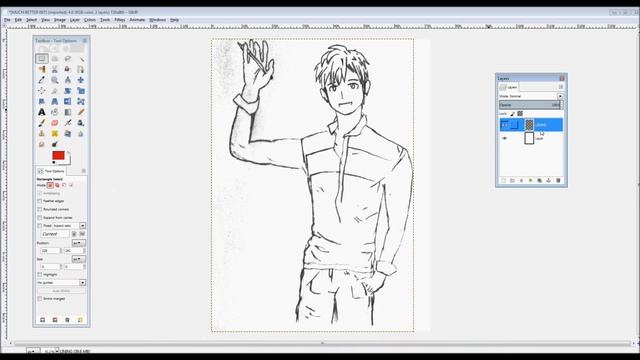The height and width of the screenshot is (360, 640).
Task: Enable the Expand from center checkbox
Action: click(x=40, y=218)
